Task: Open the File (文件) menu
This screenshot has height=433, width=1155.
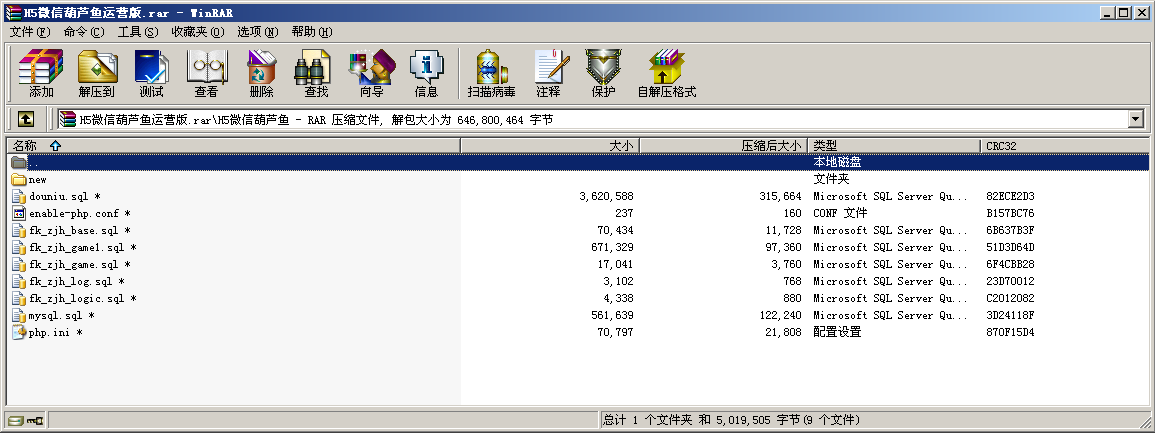Action: pos(30,32)
